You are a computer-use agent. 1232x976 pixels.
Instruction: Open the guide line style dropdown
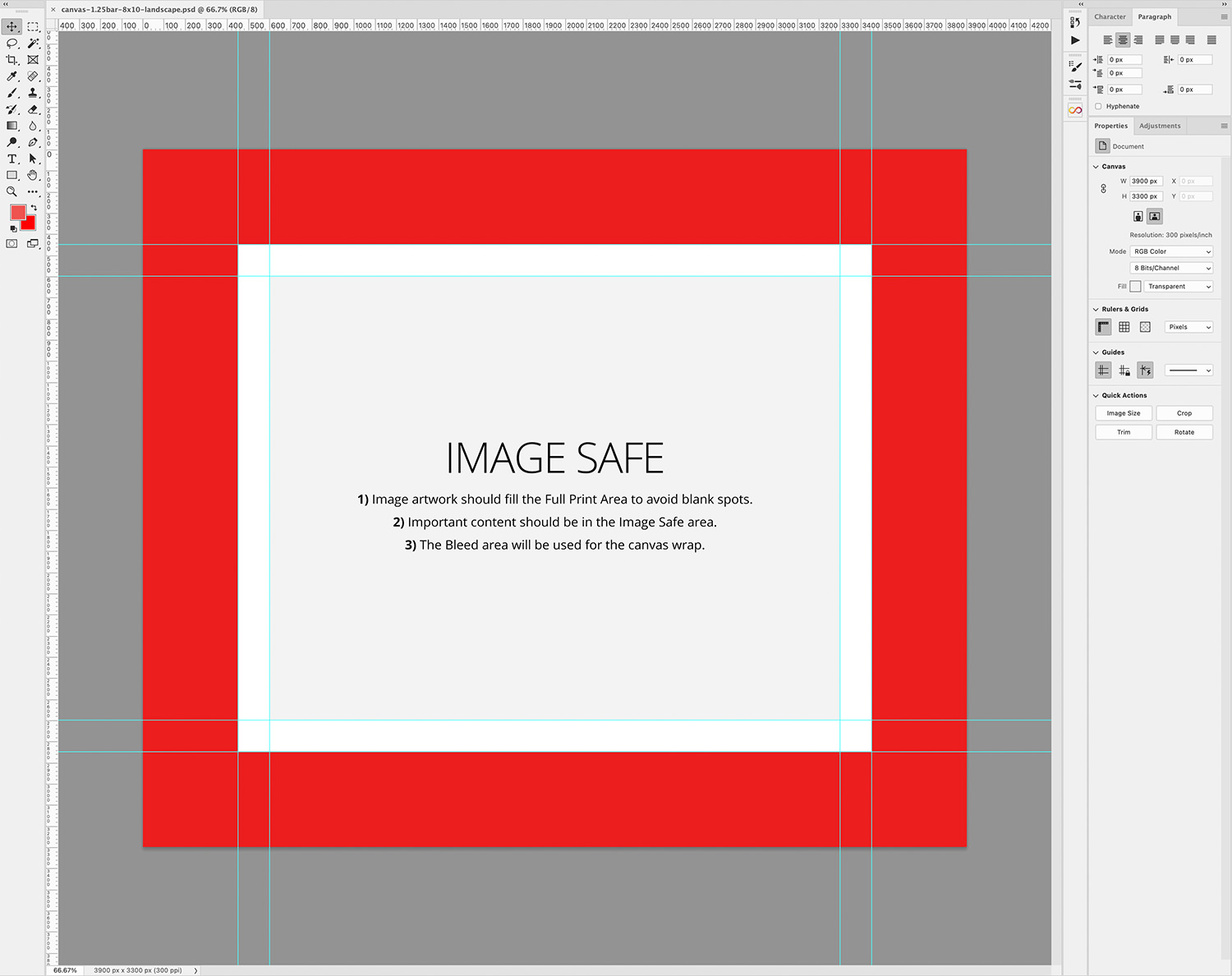1188,370
